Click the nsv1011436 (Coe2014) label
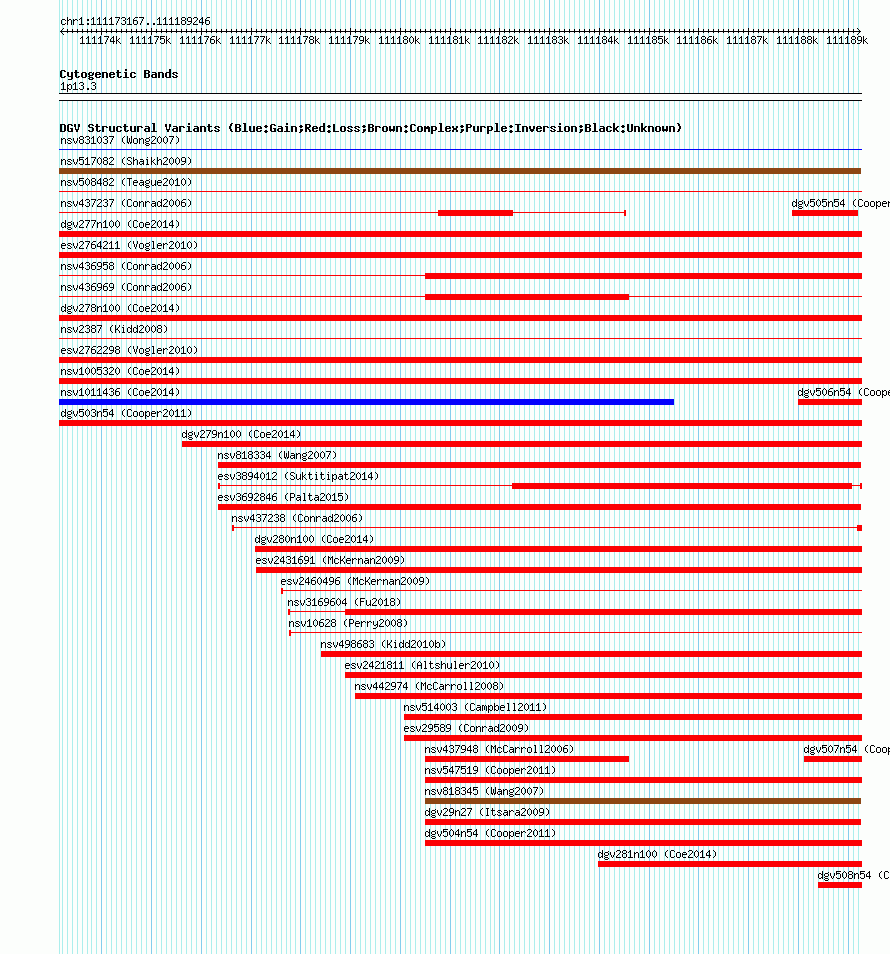Image resolution: width=890 pixels, height=954 pixels. [120, 392]
